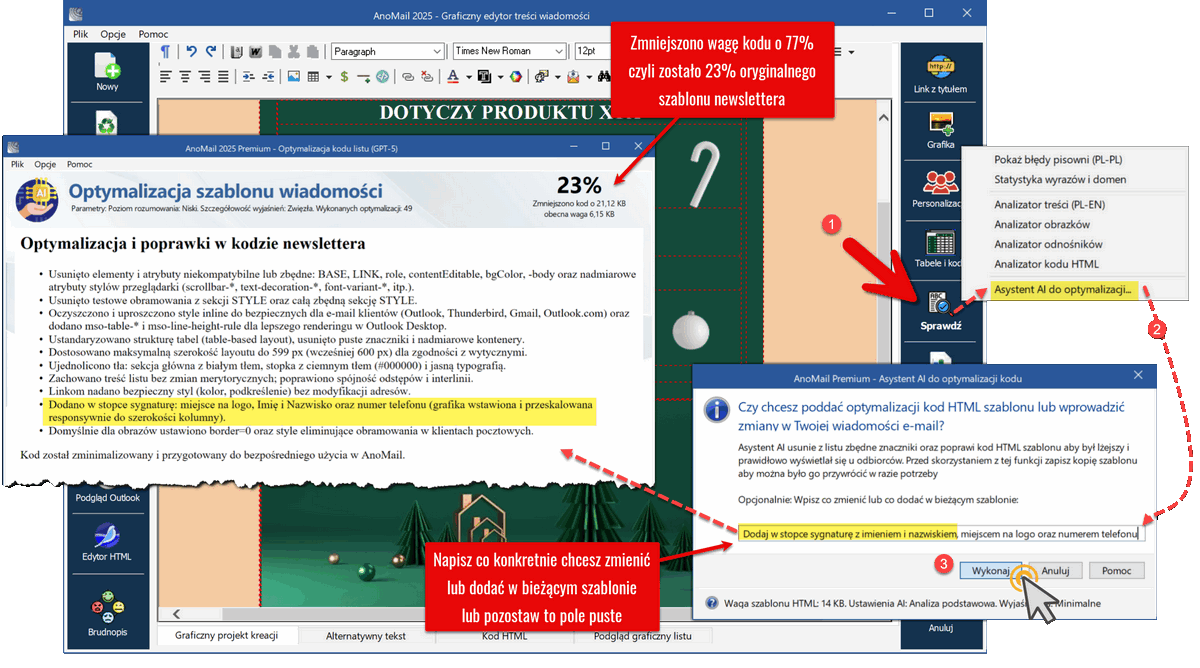This screenshot has height=668, width=1200.
Task: Open Edytor HTML from the left sidebar
Action: [107, 543]
